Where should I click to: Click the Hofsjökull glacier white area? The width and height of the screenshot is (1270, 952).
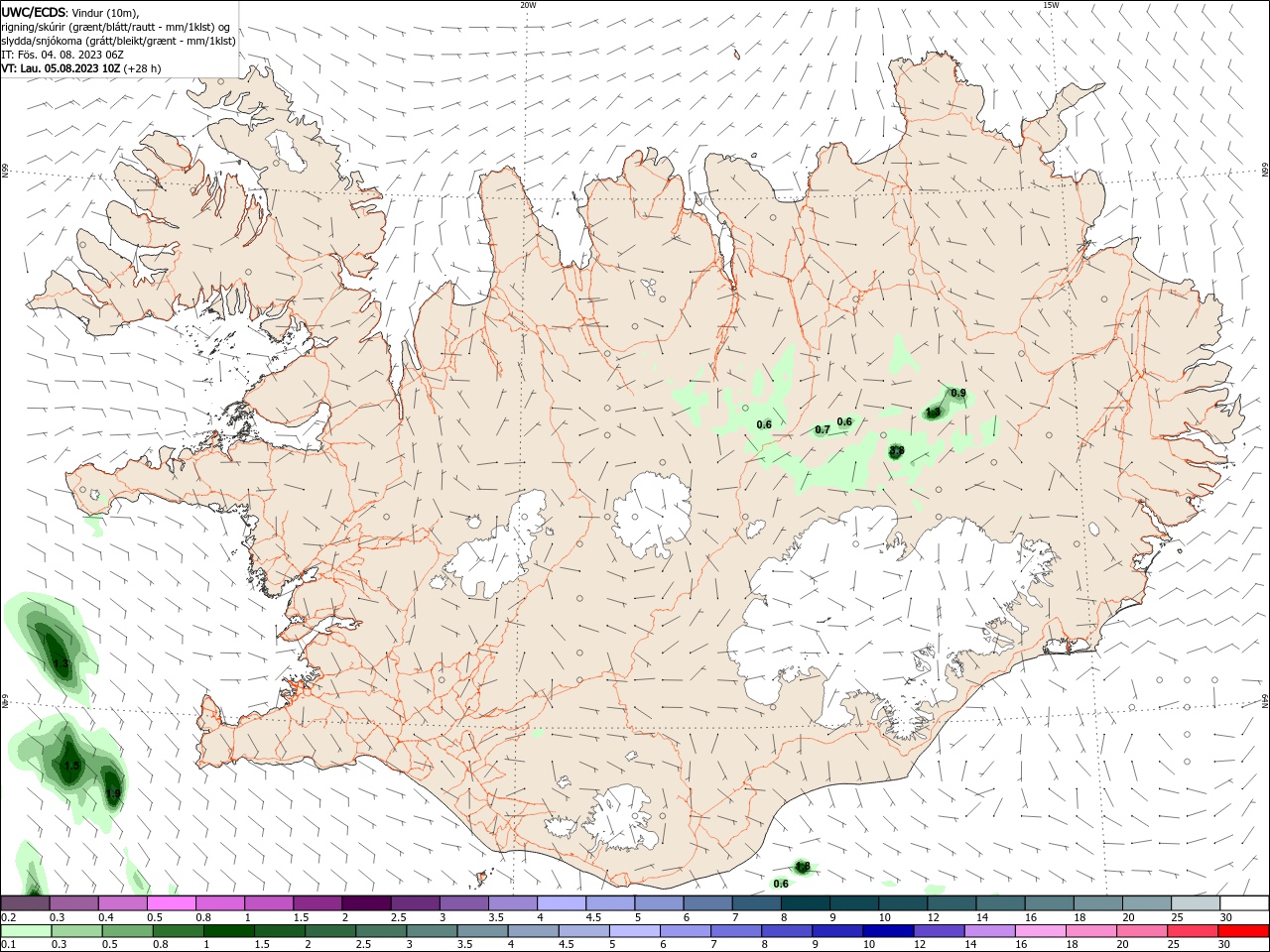[652, 515]
